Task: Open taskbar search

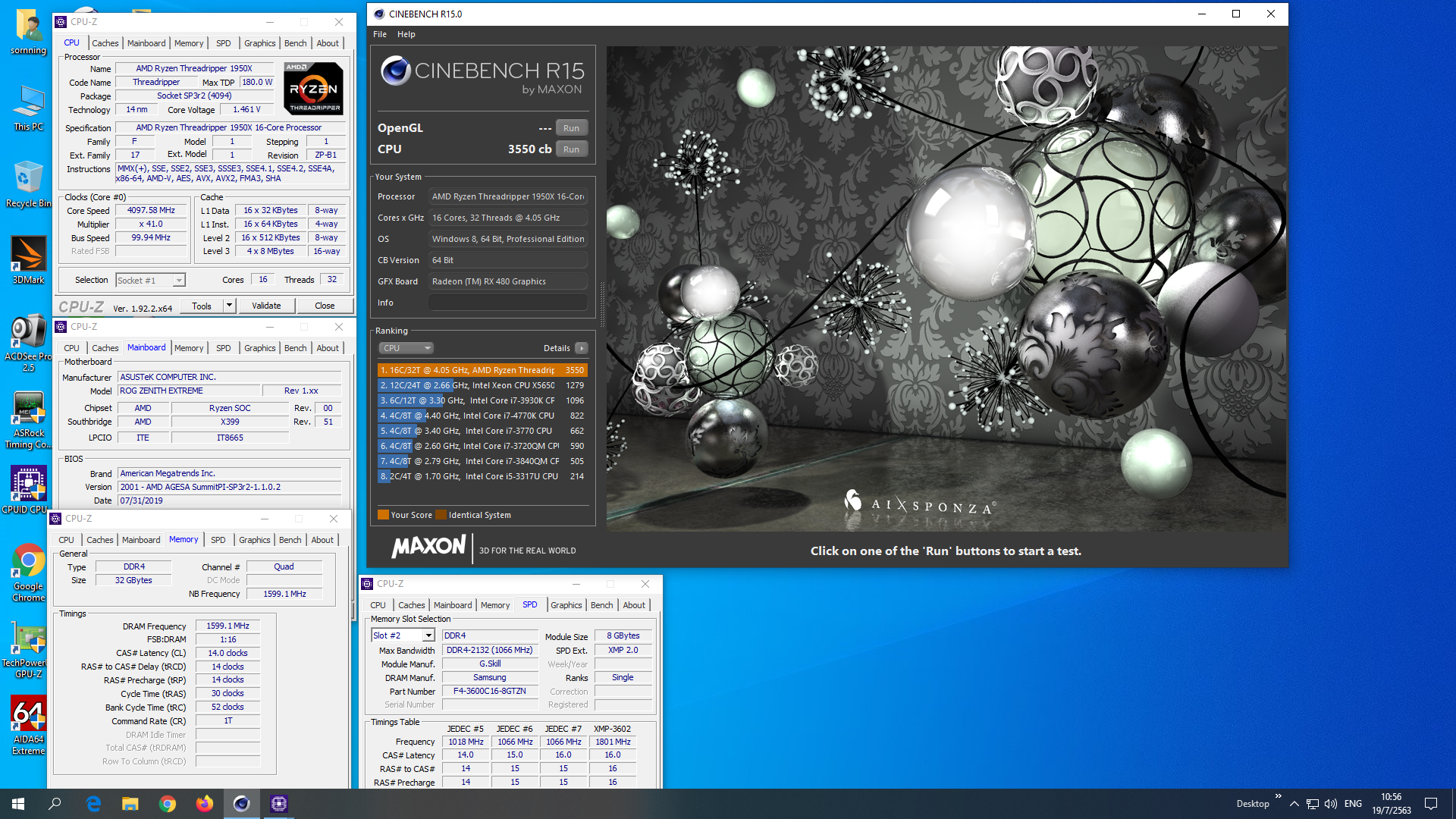Action: [55, 804]
